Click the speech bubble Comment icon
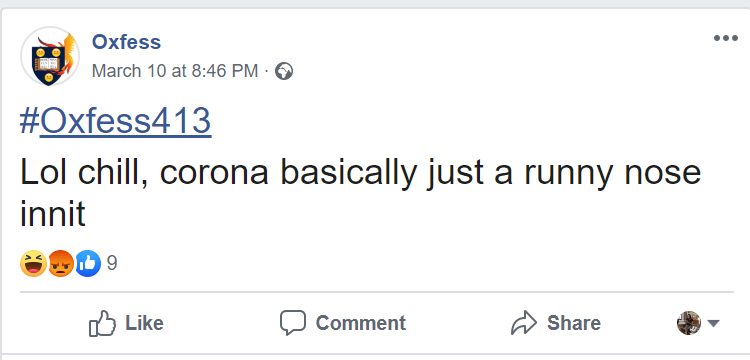The width and height of the screenshot is (750, 360). [293, 323]
